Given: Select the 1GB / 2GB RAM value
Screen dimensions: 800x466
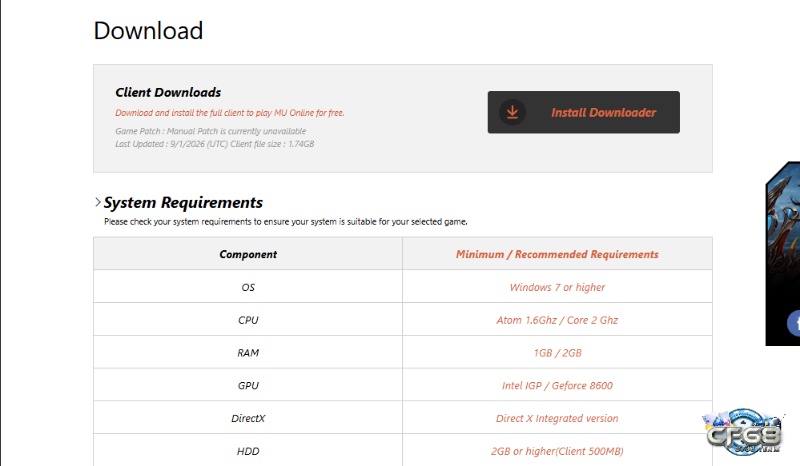Looking at the screenshot, I should coord(557,353).
